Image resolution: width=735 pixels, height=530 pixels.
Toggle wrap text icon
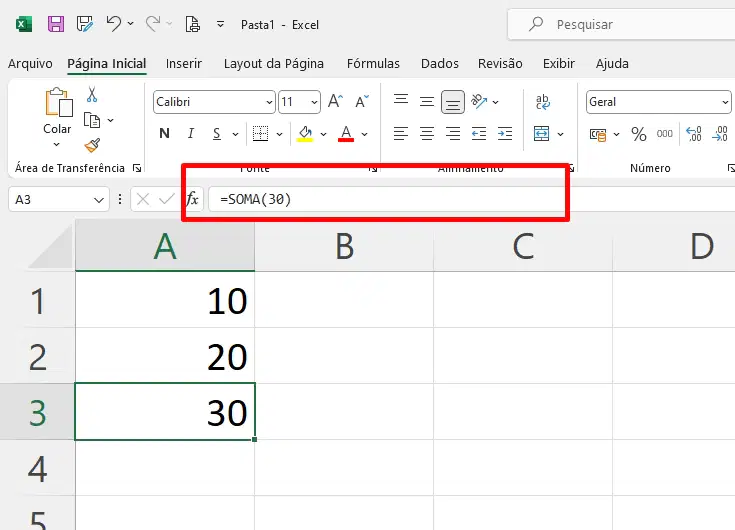pos(543,102)
